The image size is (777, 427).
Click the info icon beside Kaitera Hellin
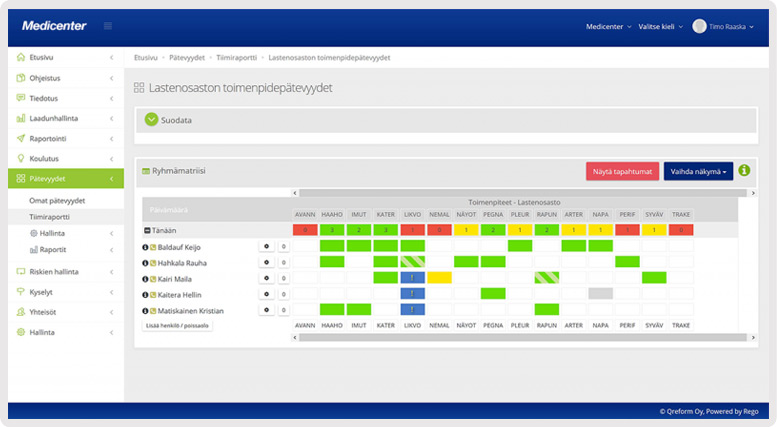145,294
